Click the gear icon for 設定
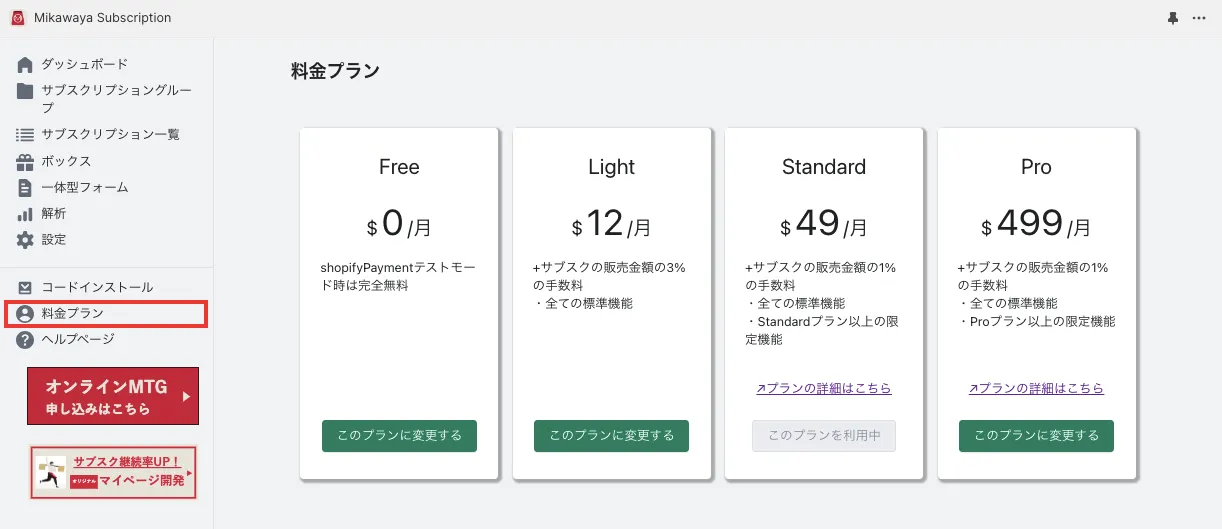 25,240
